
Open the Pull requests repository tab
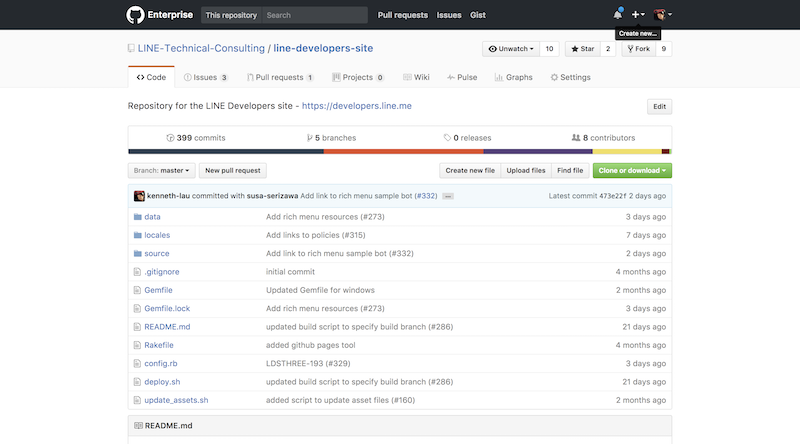point(280,77)
